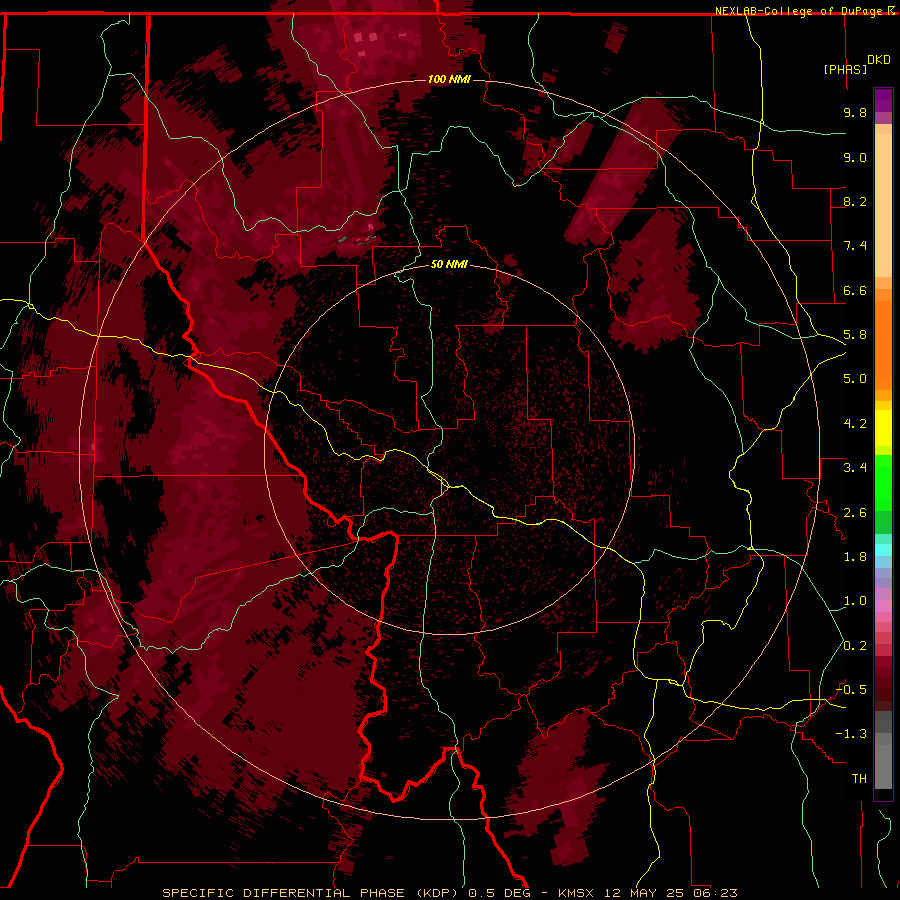Viewport: 900px width, 900px height.
Task: Pick the dark red band of color bar
Action: (x=883, y=683)
